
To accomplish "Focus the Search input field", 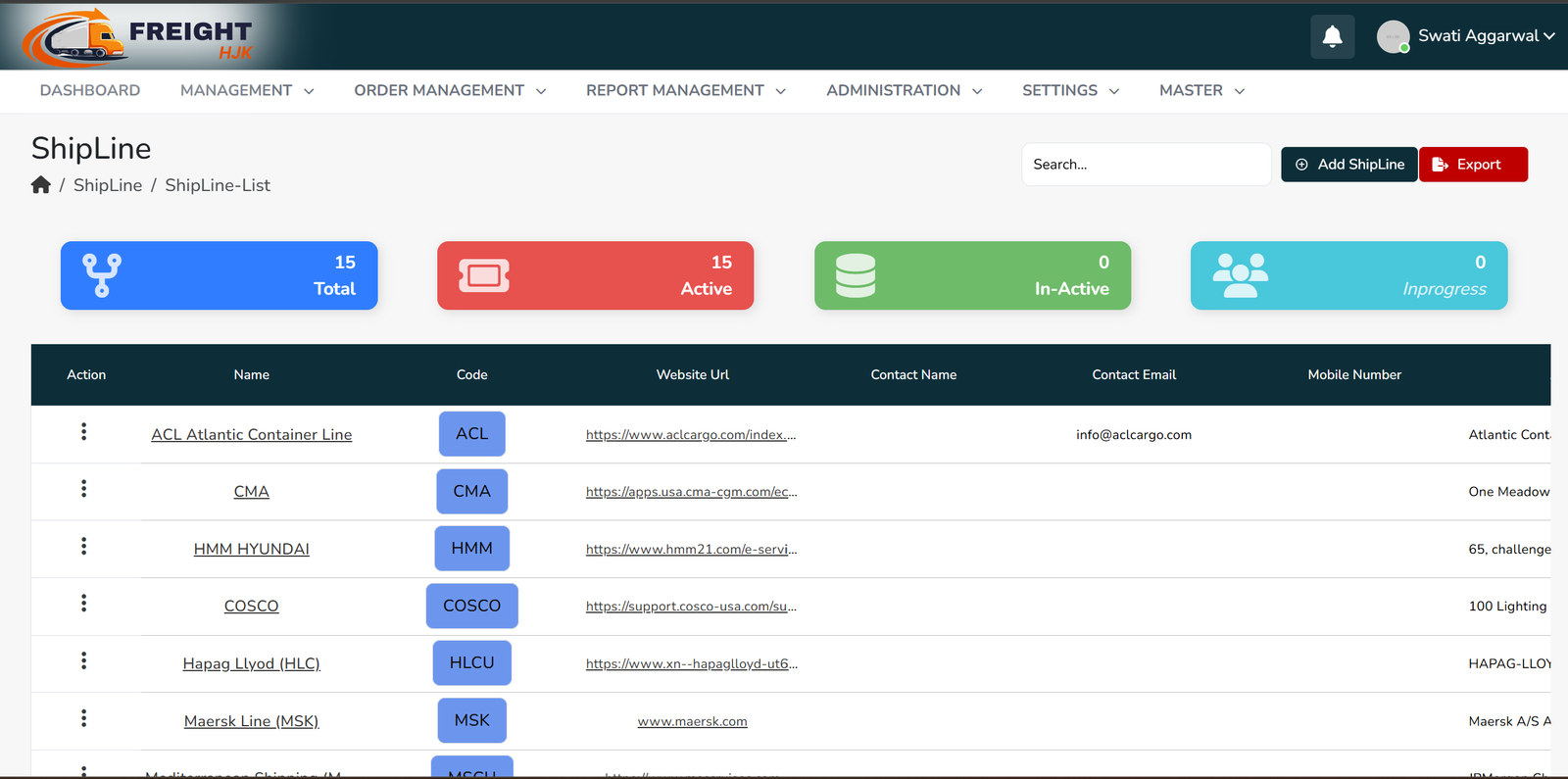I will click(1147, 165).
